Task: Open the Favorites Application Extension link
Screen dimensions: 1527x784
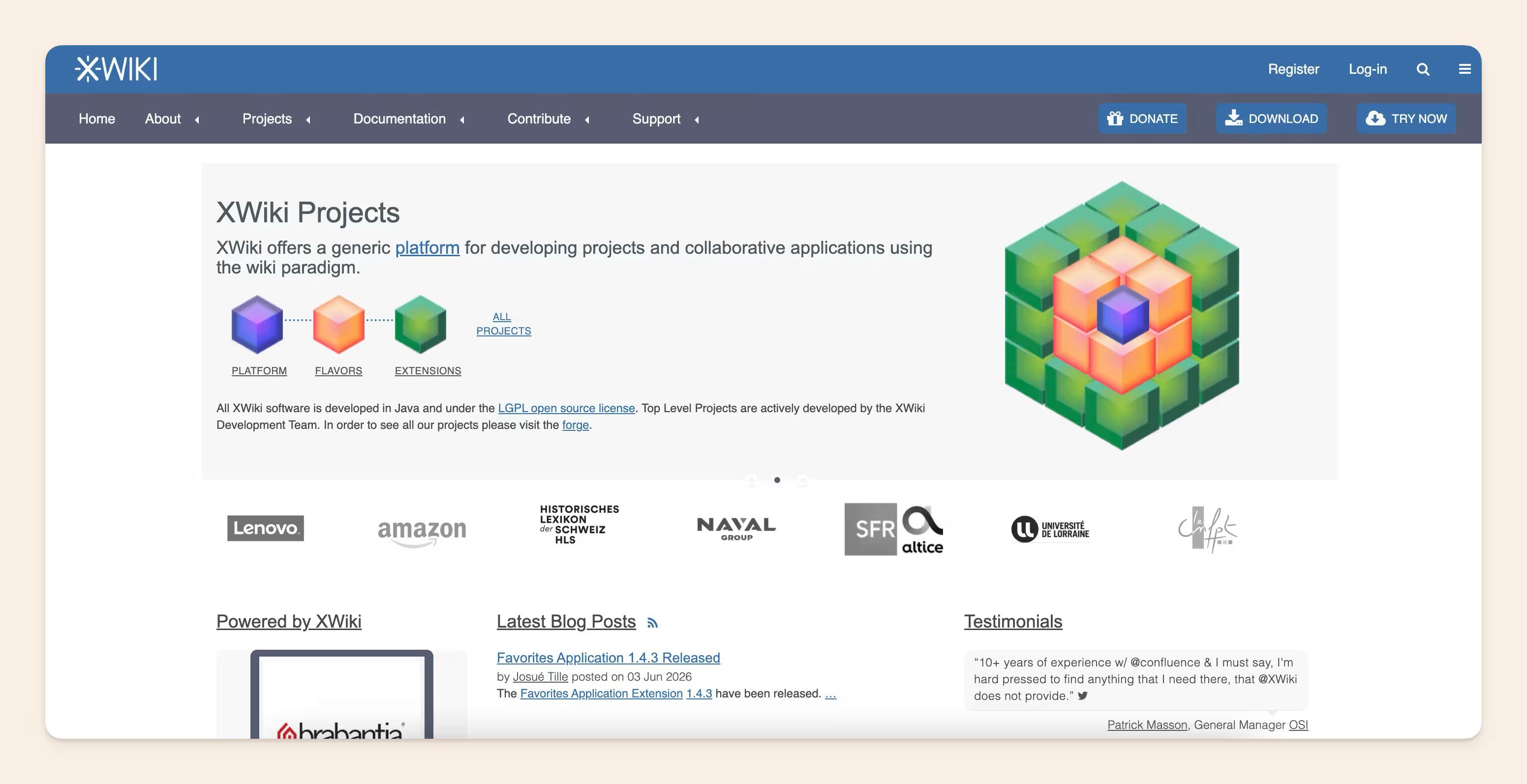Action: 602,694
